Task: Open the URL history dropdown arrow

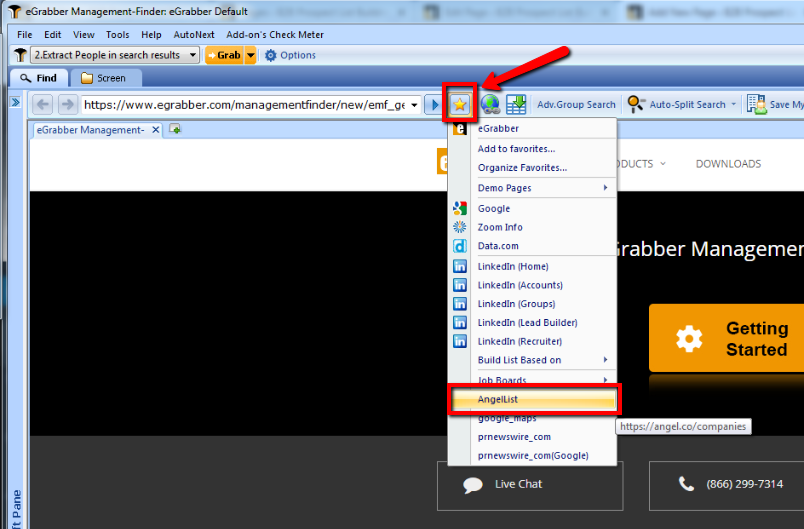Action: 414,105
